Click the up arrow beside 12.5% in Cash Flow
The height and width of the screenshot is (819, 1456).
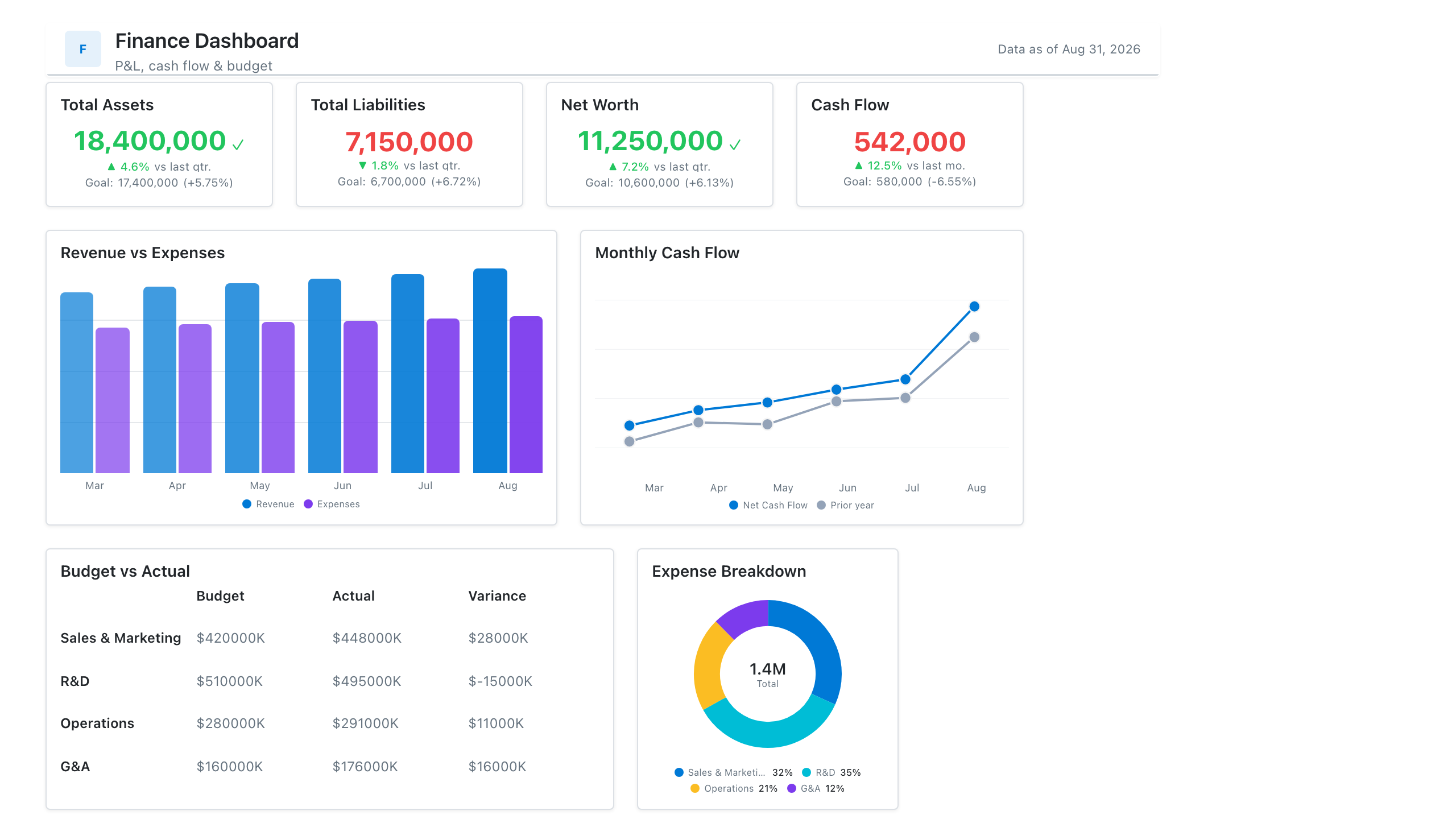(859, 166)
